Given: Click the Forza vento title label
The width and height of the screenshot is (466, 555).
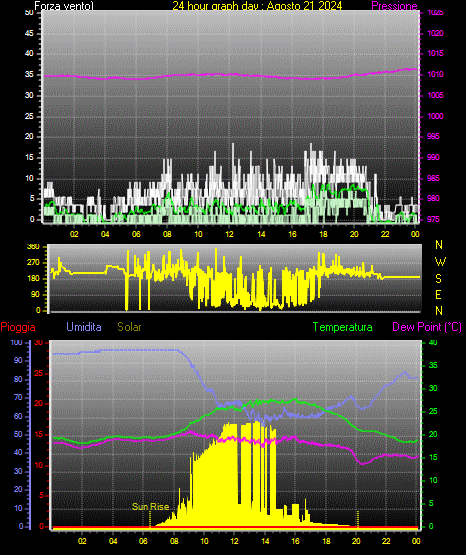Looking at the screenshot, I should click(64, 6).
